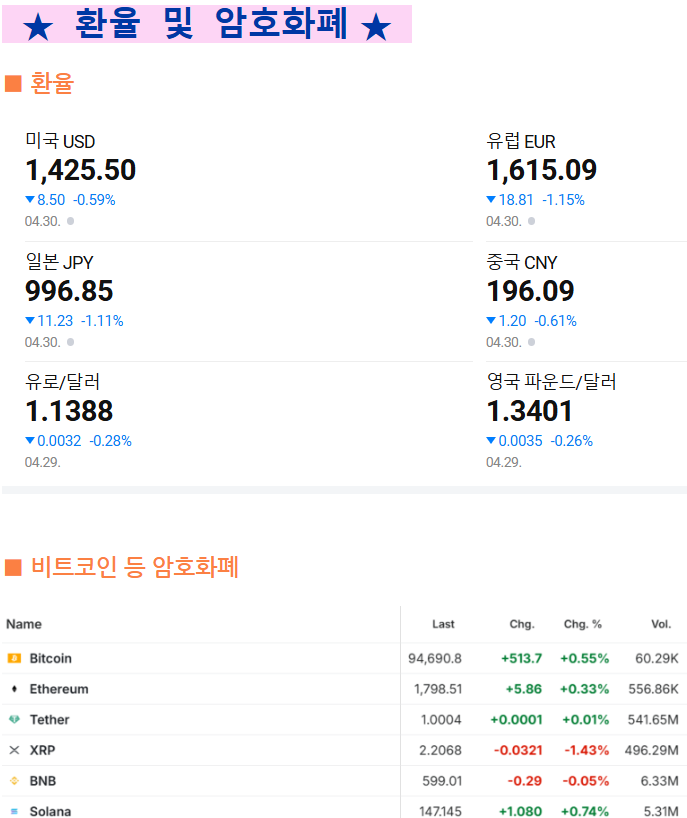Click the grey status dot beside USD date
Image resolution: width=687 pixels, height=818 pixels.
pyautogui.click(x=70, y=221)
